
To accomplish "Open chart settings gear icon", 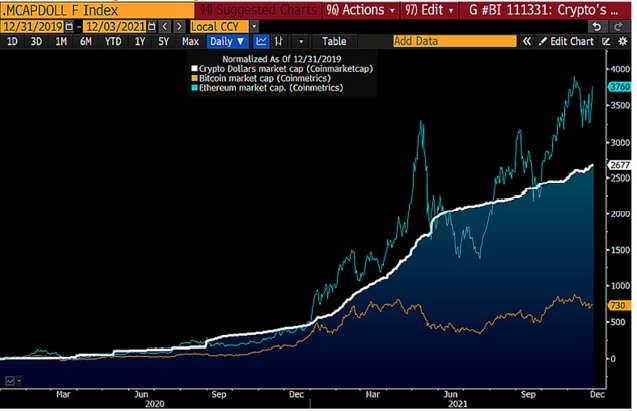I will click(622, 41).
